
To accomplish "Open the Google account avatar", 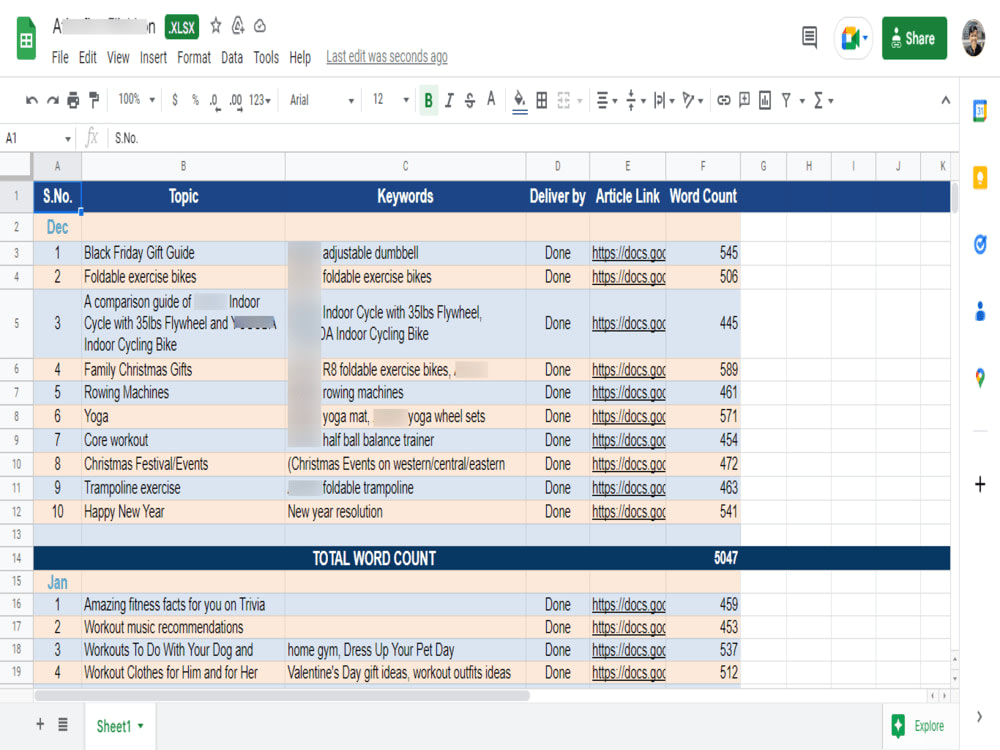I will tap(973, 38).
